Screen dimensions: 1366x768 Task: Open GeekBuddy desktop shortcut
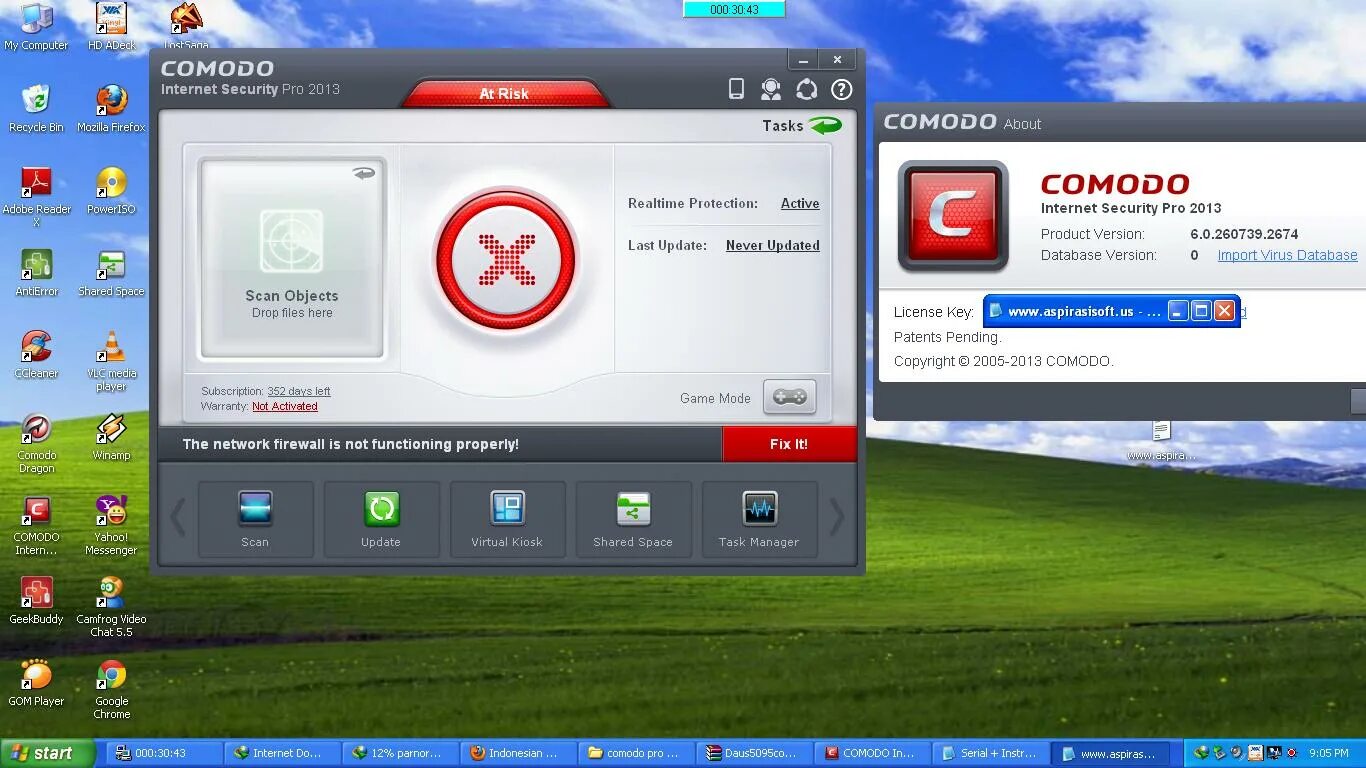pos(37,601)
